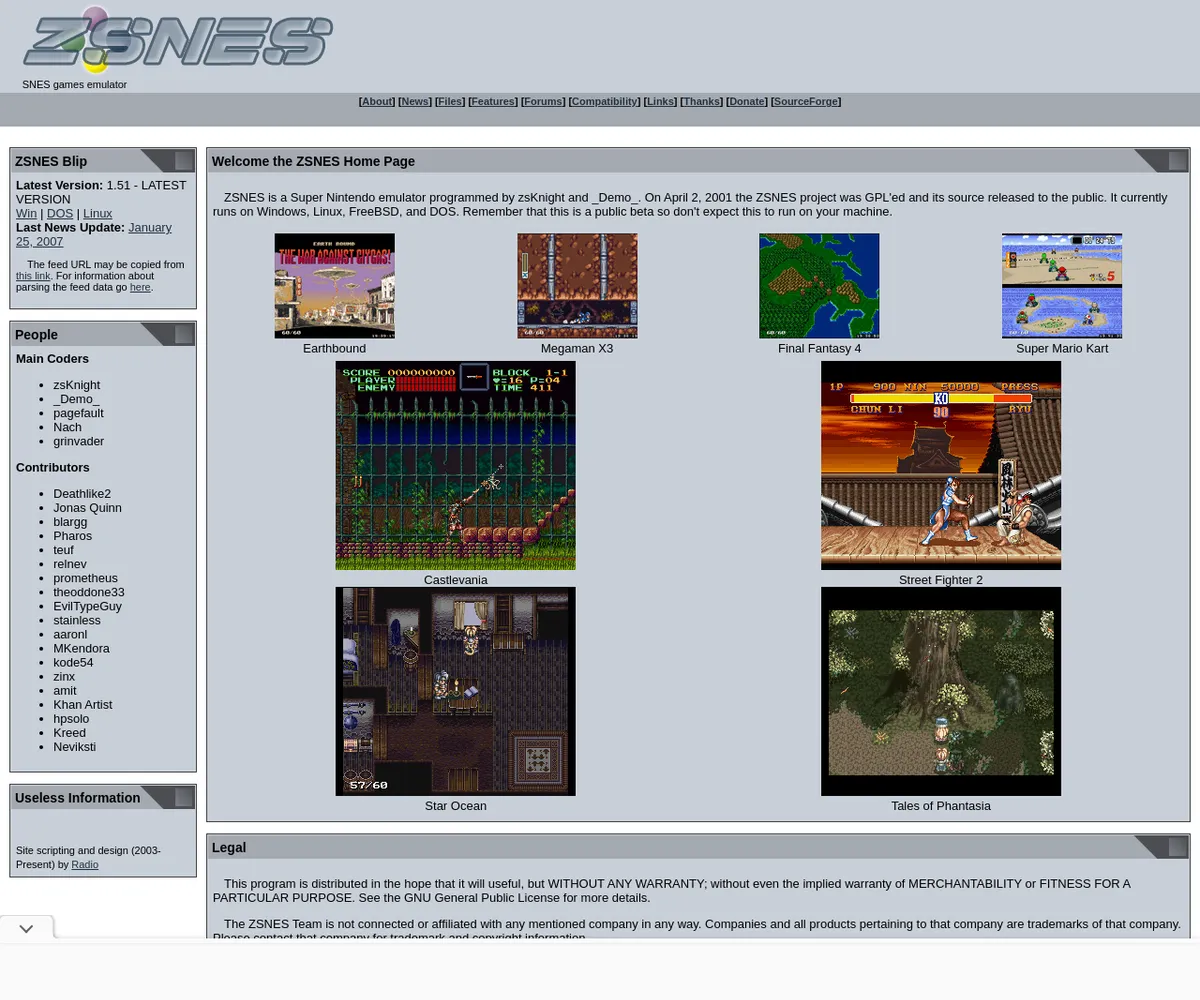Click the Castlevania screenshot image
Image resolution: width=1200 pixels, height=1000 pixels.
point(455,466)
